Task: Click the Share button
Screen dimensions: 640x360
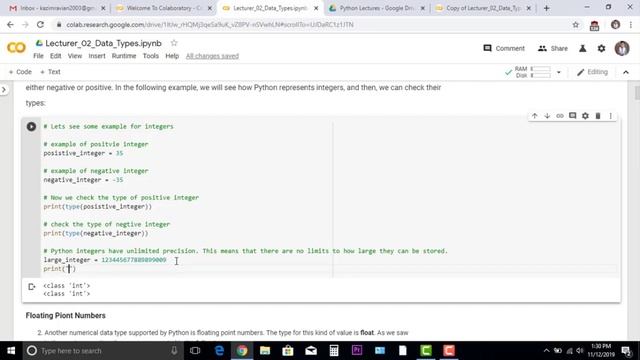Action: pyautogui.click(x=553, y=48)
